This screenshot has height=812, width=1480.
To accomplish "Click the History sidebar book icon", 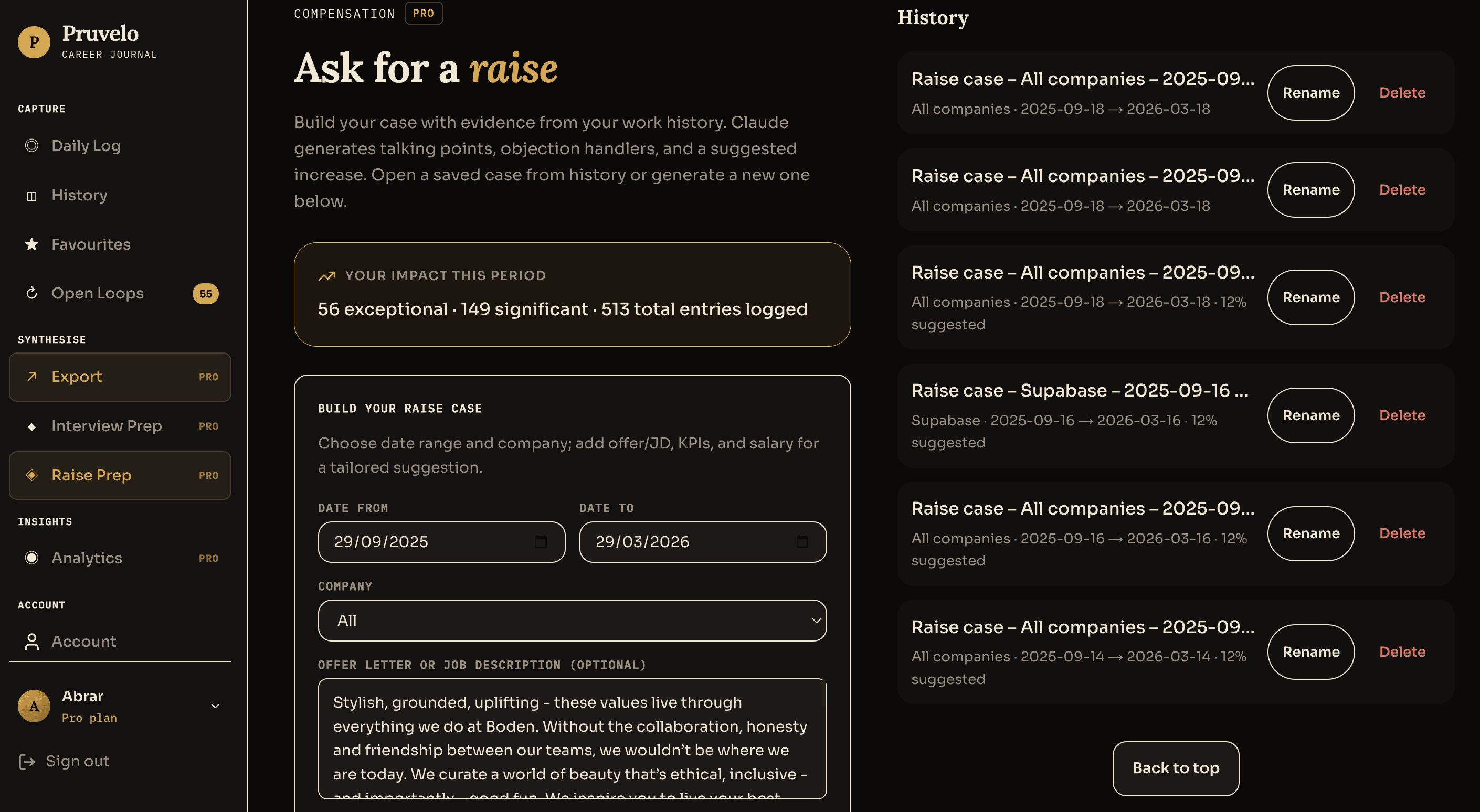I will pos(31,196).
